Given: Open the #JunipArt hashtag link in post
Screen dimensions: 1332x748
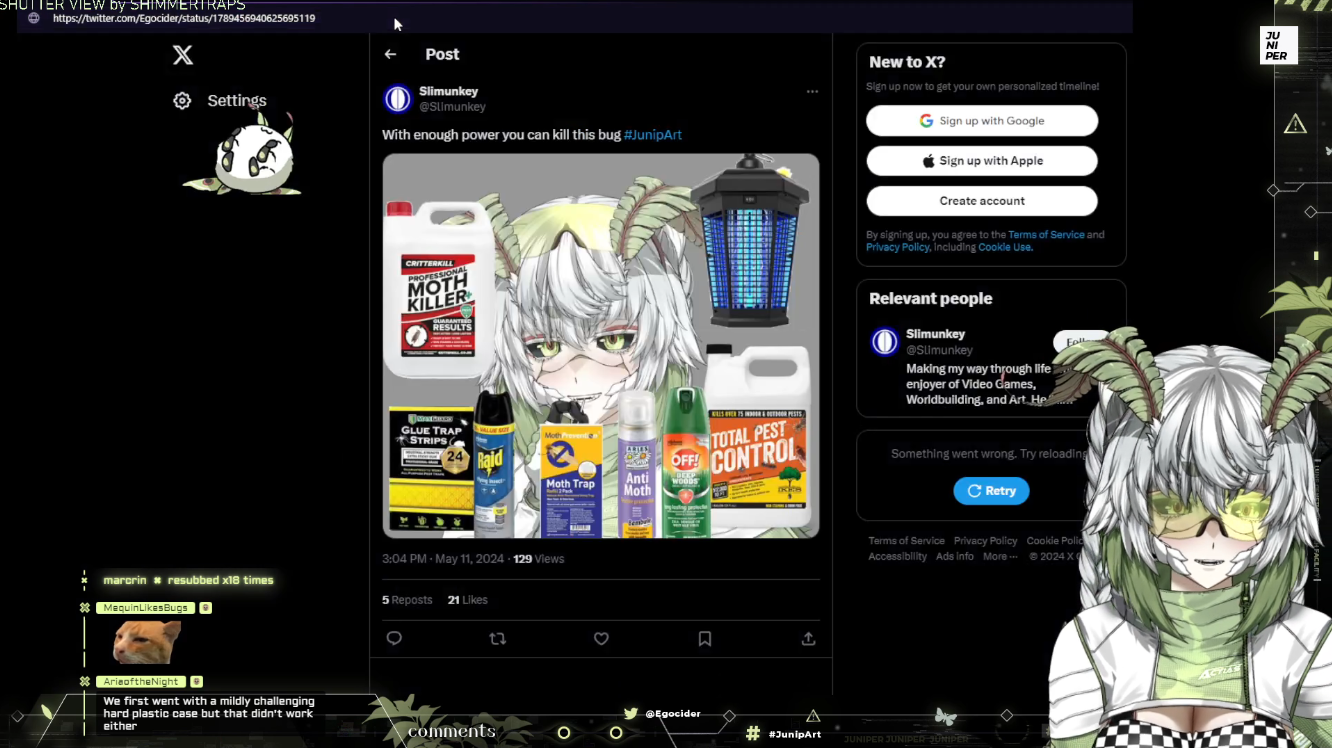Looking at the screenshot, I should coord(653,135).
